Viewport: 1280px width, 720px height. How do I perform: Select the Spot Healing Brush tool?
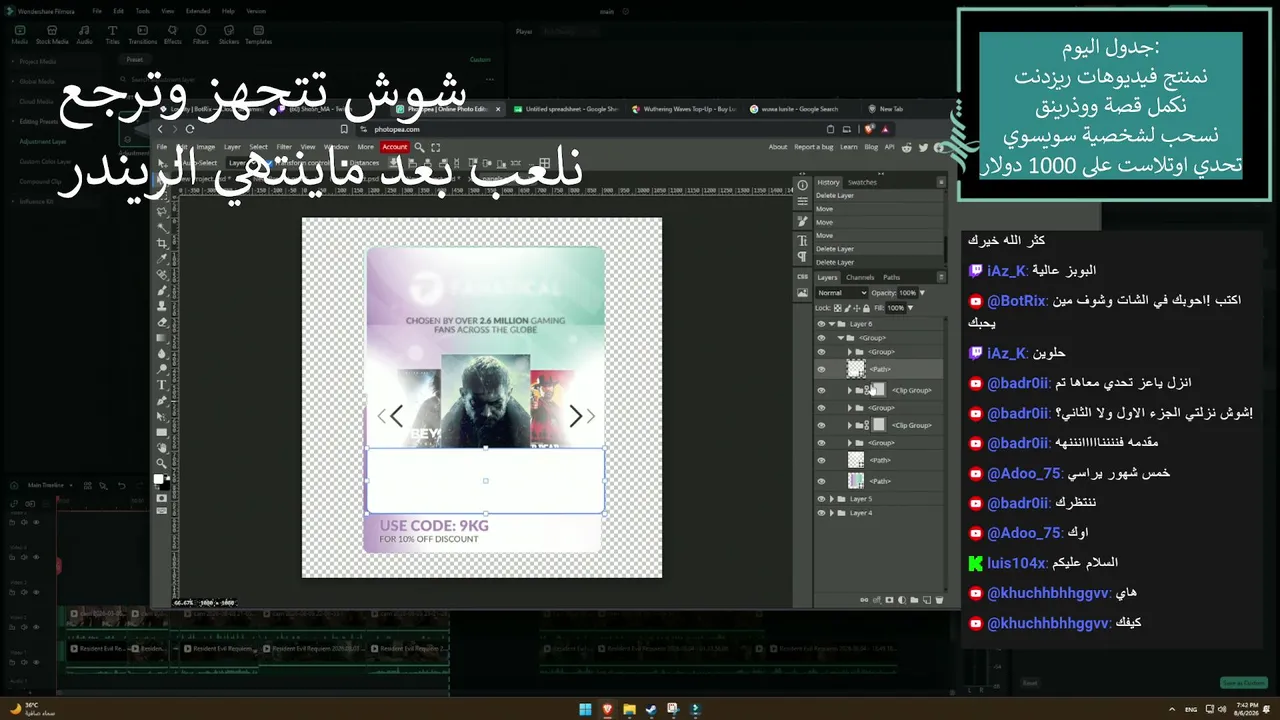(162, 275)
